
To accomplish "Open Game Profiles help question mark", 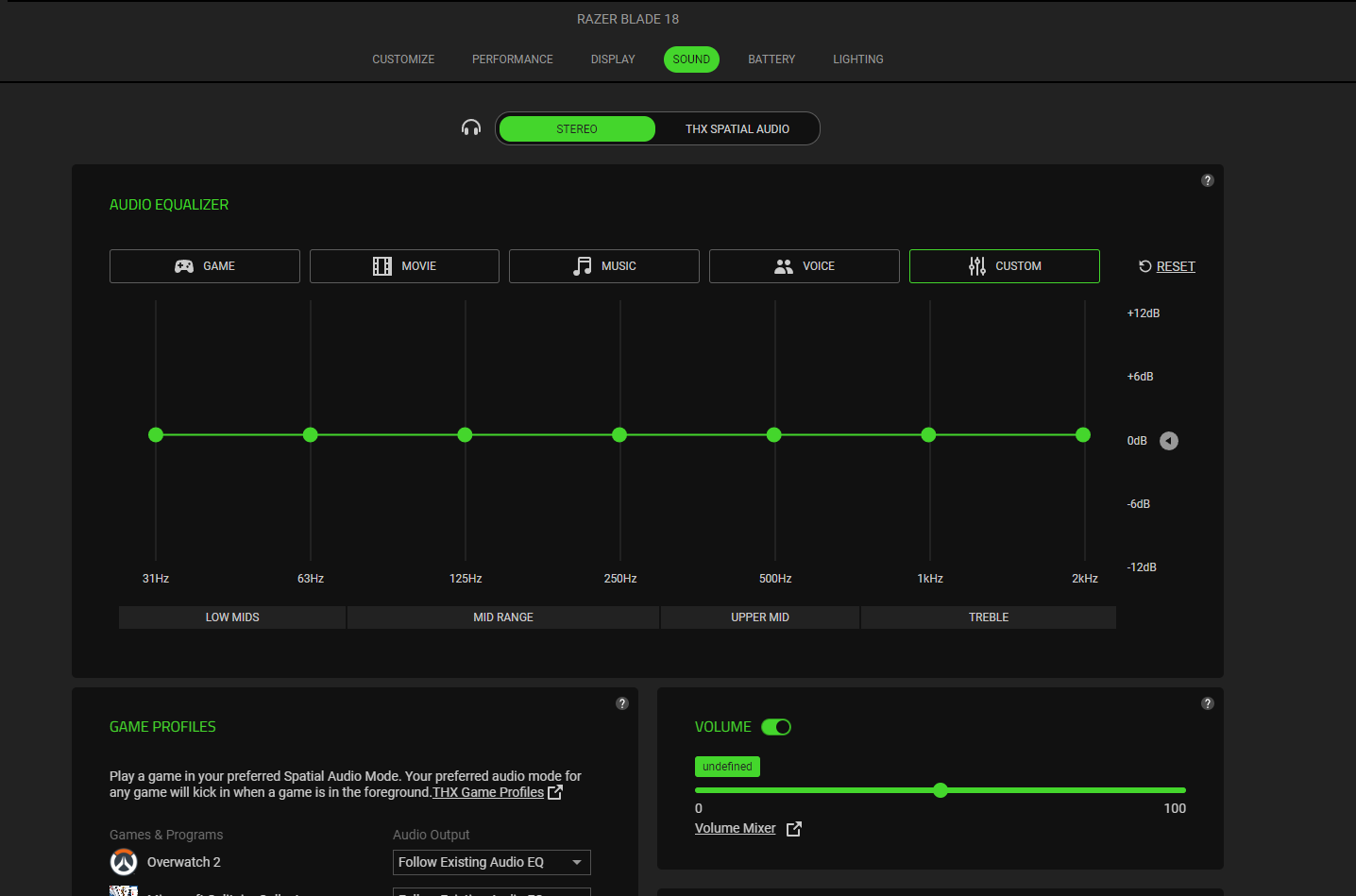I will [621, 703].
